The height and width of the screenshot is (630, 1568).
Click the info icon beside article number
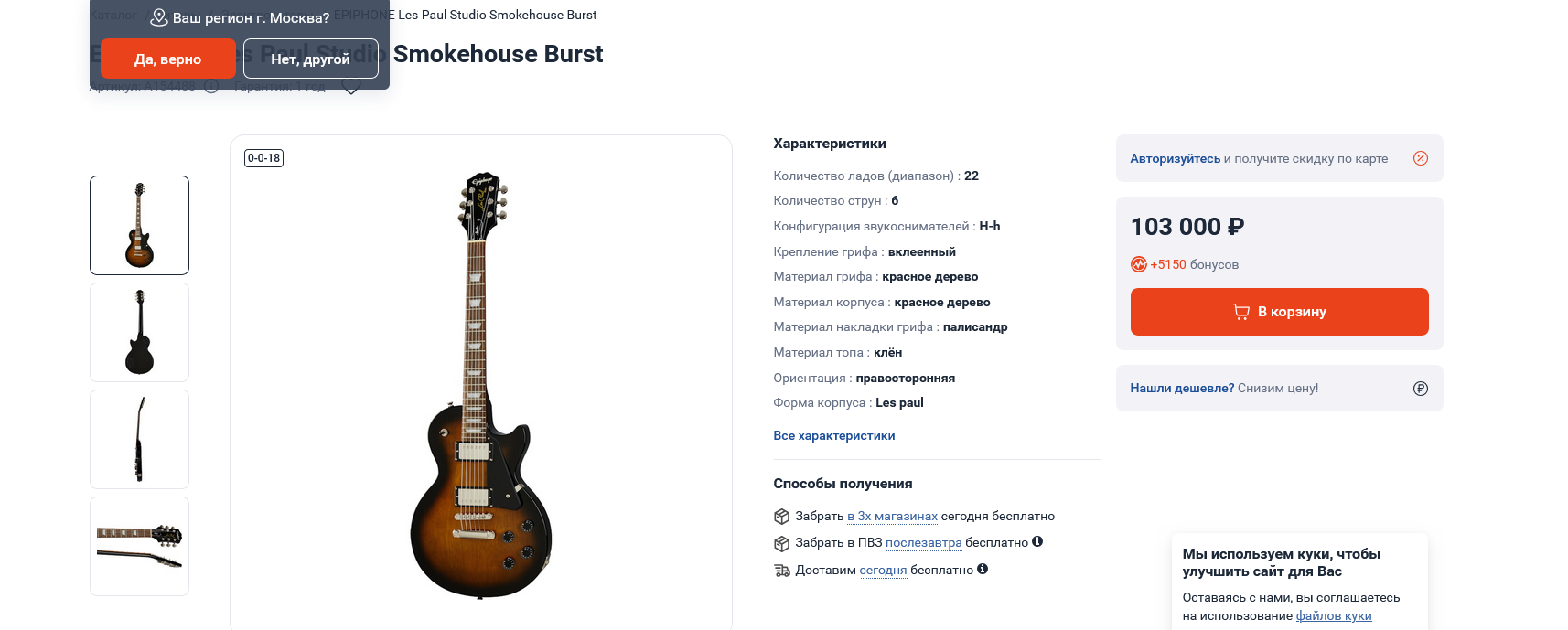211,86
